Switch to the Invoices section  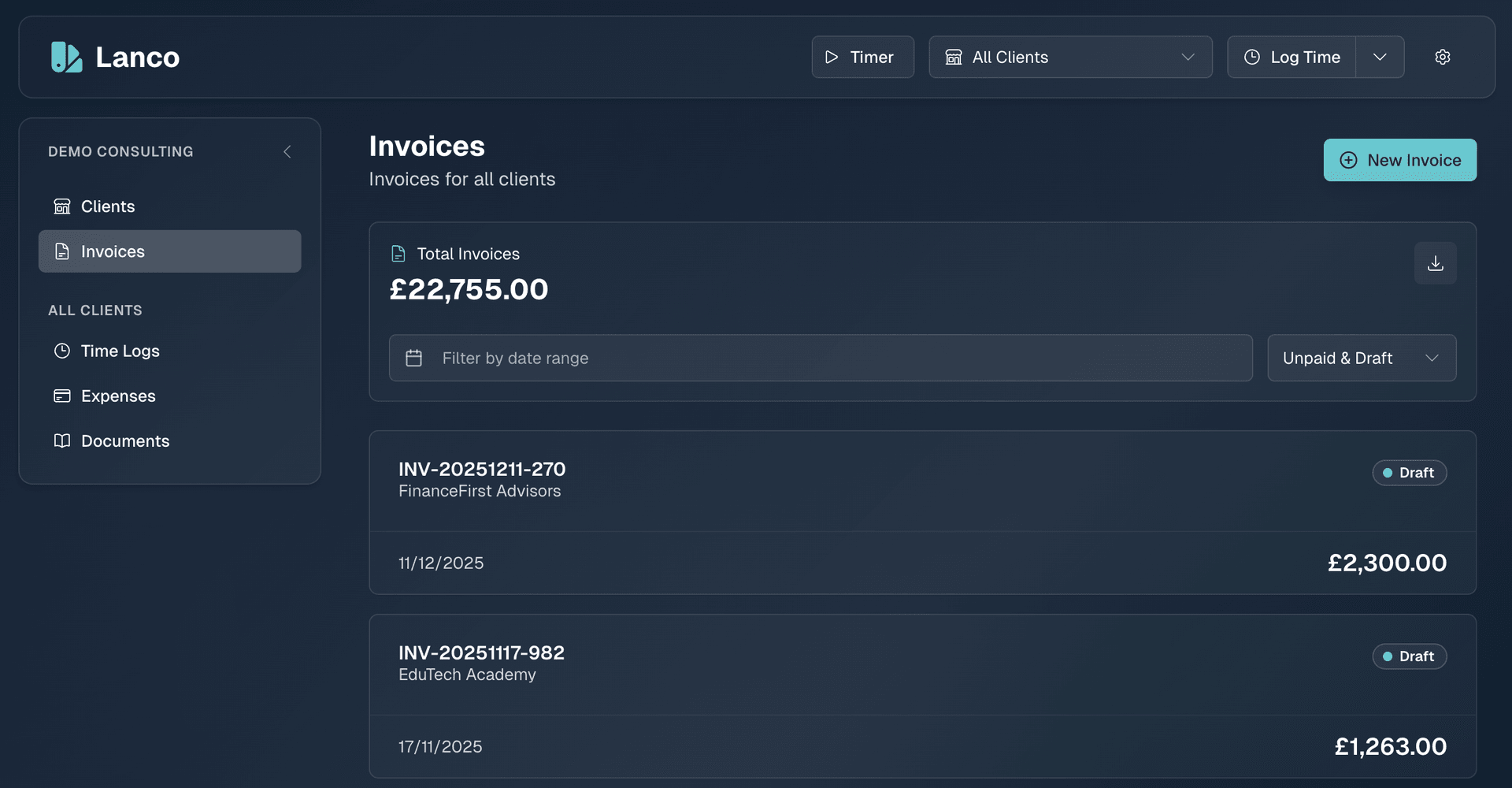pos(113,251)
